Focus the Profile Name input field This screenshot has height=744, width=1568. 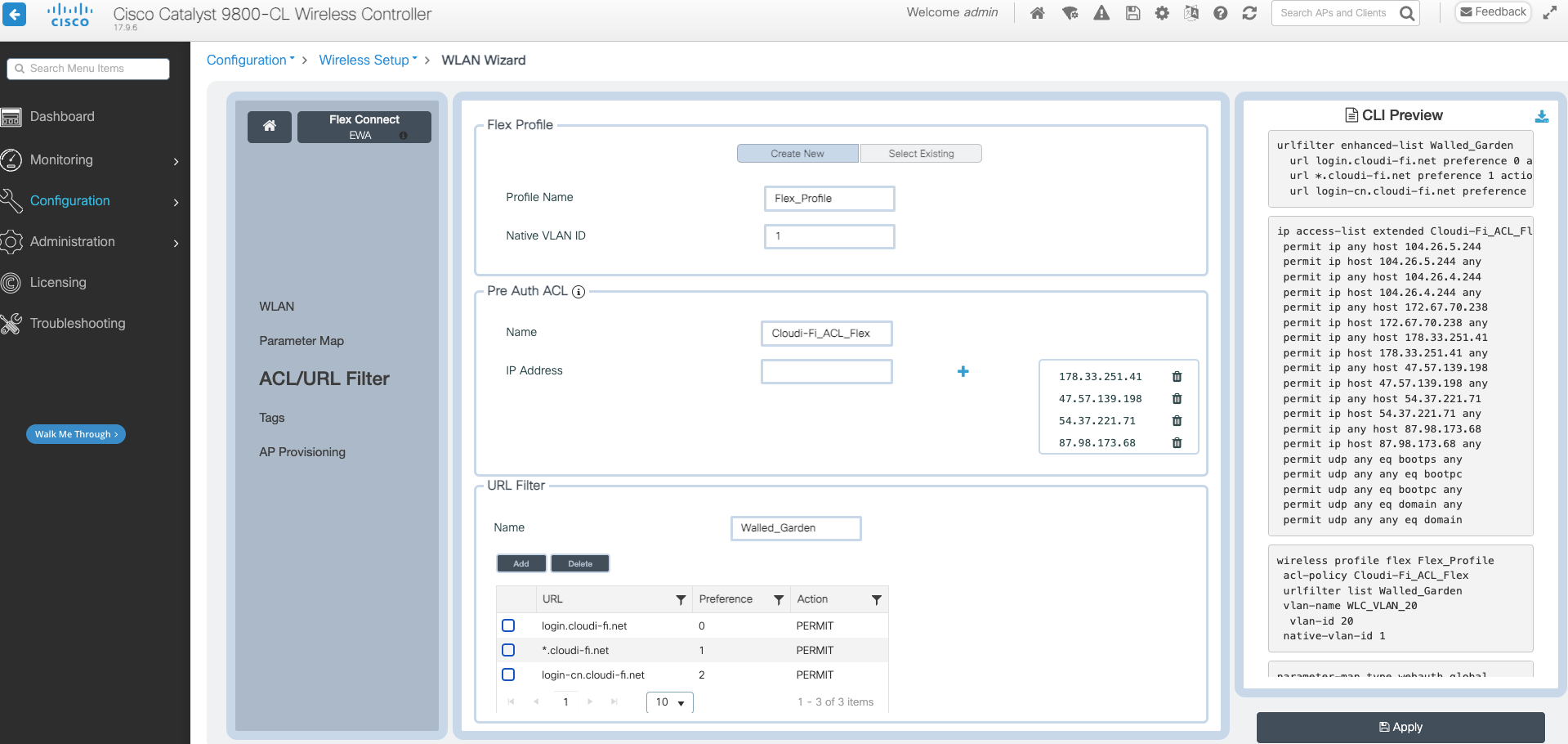click(x=829, y=199)
